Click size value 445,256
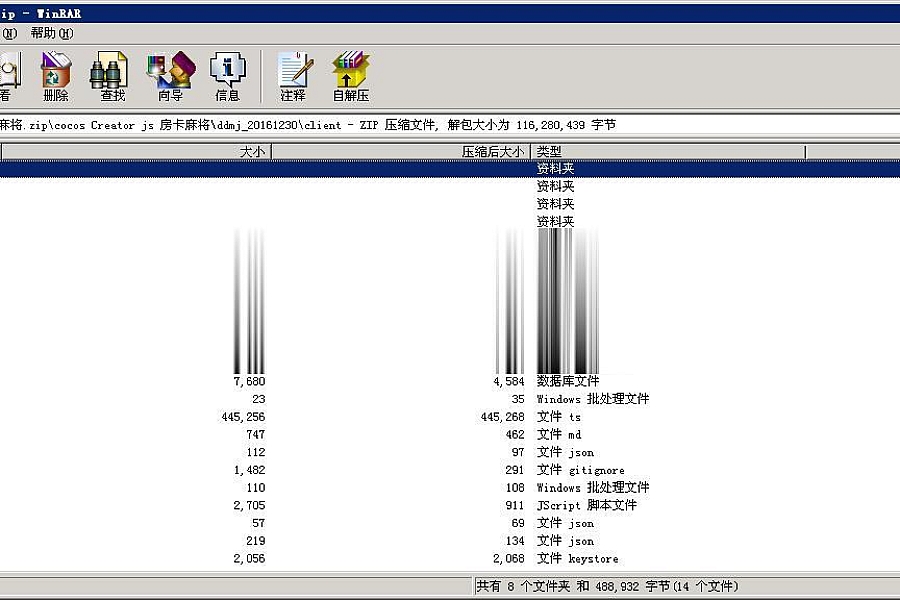The width and height of the screenshot is (900, 600). (243, 417)
